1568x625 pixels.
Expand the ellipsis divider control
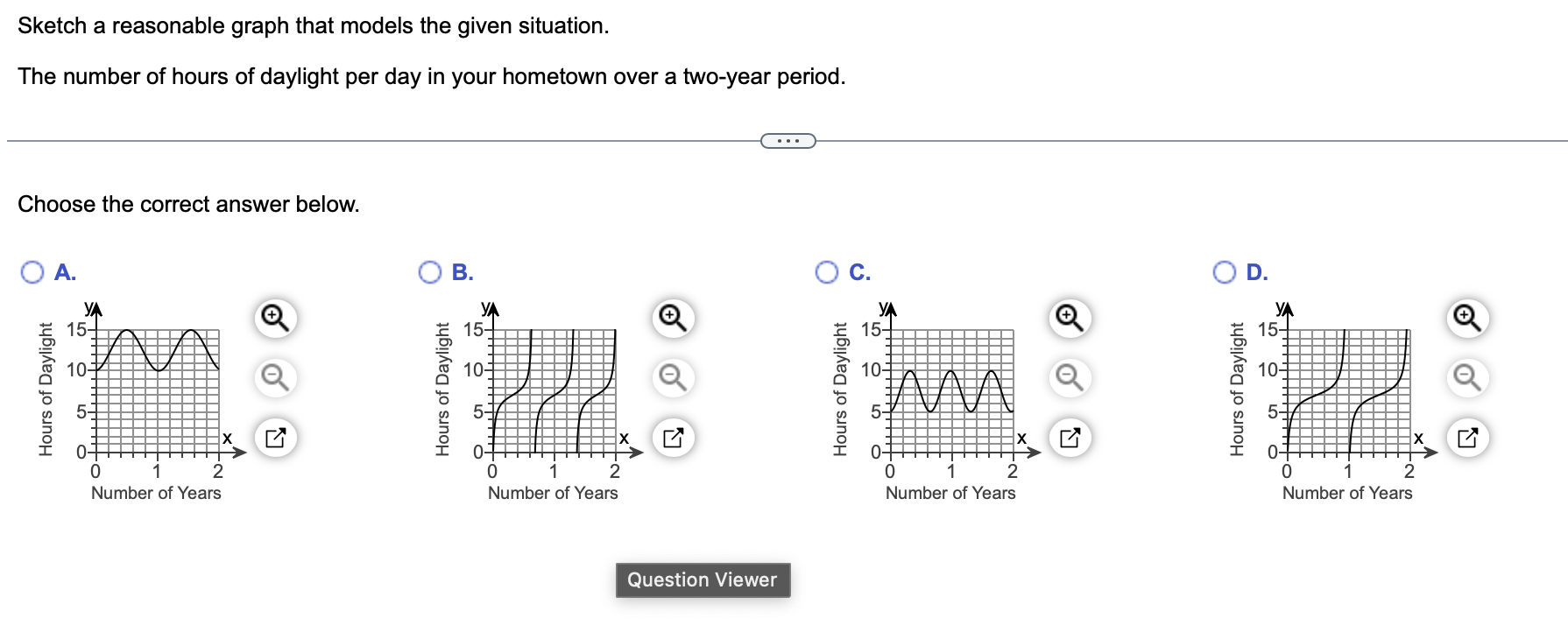click(x=788, y=140)
